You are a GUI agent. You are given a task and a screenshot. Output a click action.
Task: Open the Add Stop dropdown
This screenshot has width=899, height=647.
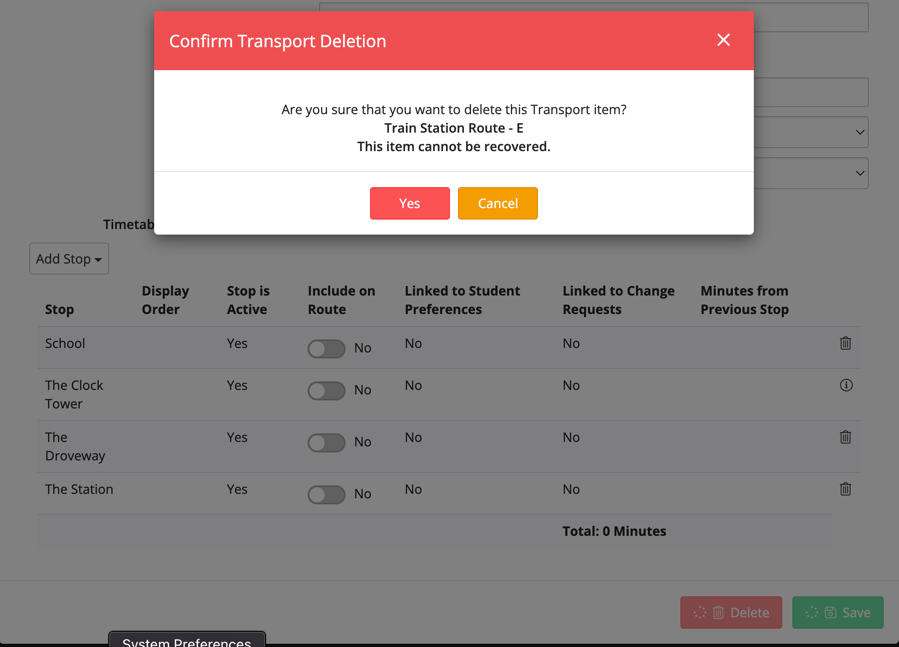click(x=69, y=259)
